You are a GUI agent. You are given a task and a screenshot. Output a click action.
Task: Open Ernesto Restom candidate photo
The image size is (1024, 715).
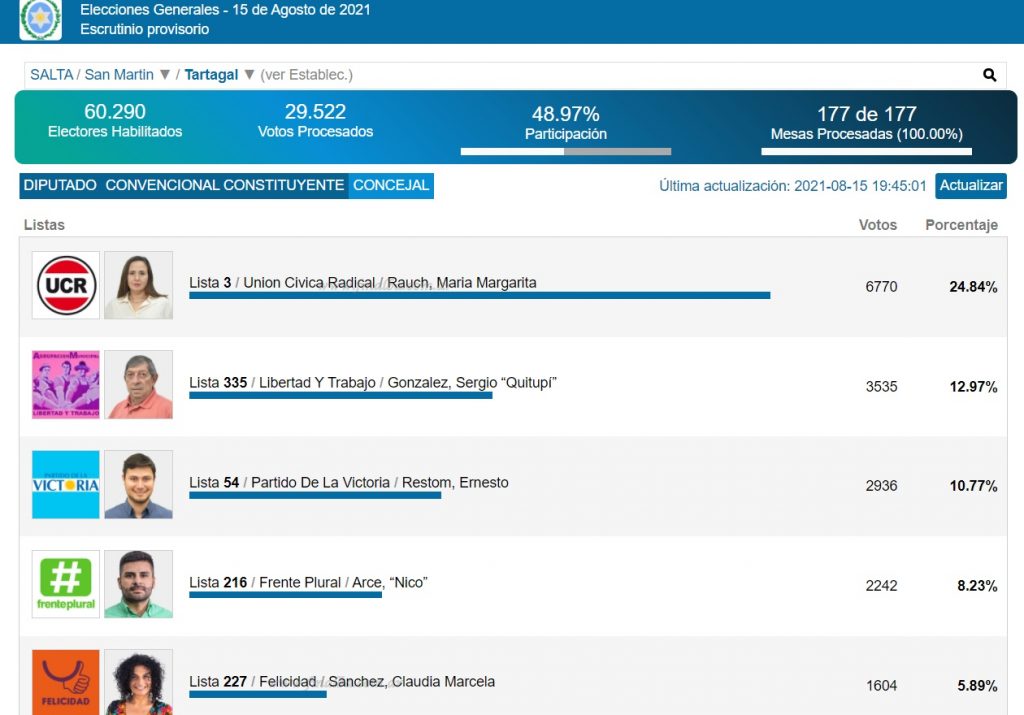[138, 485]
